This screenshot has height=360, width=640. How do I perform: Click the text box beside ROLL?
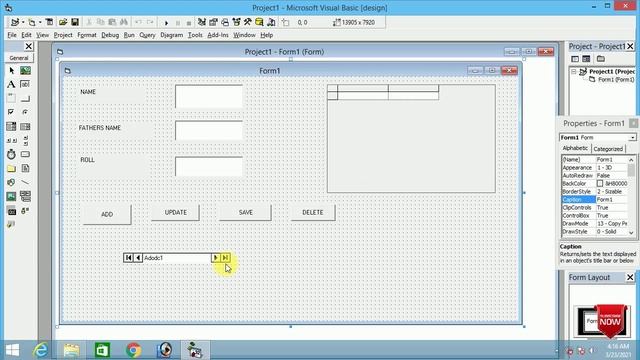(209, 167)
